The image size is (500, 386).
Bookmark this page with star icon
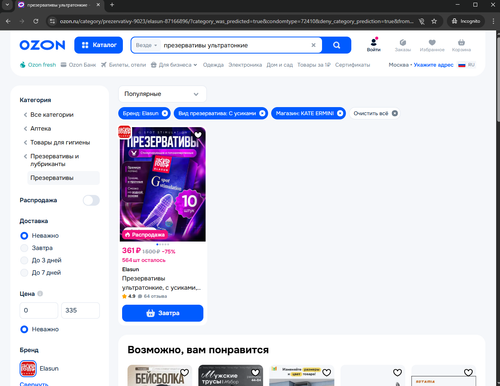click(434, 21)
